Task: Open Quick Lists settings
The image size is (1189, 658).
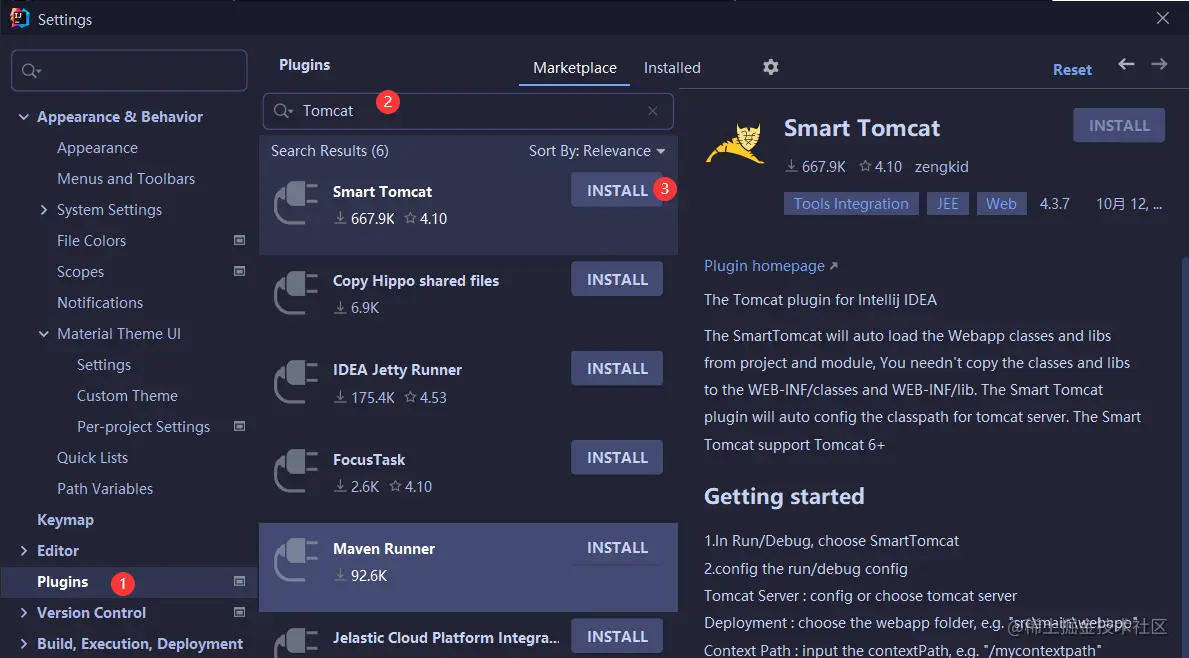Action: 93,458
